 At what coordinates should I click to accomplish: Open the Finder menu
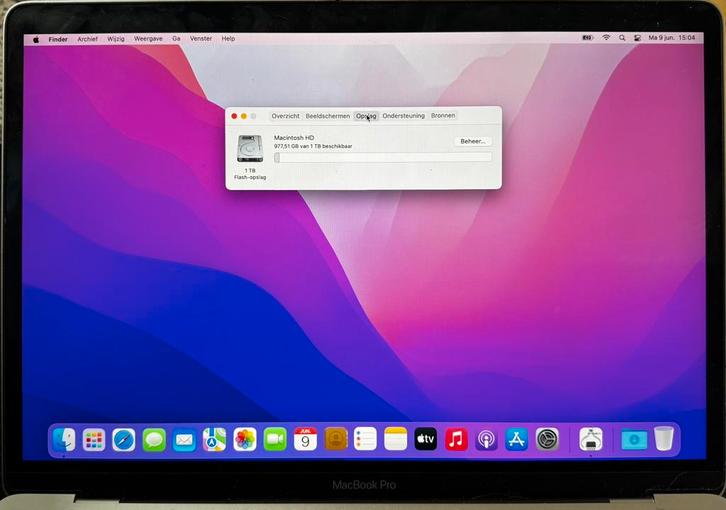tap(58, 39)
